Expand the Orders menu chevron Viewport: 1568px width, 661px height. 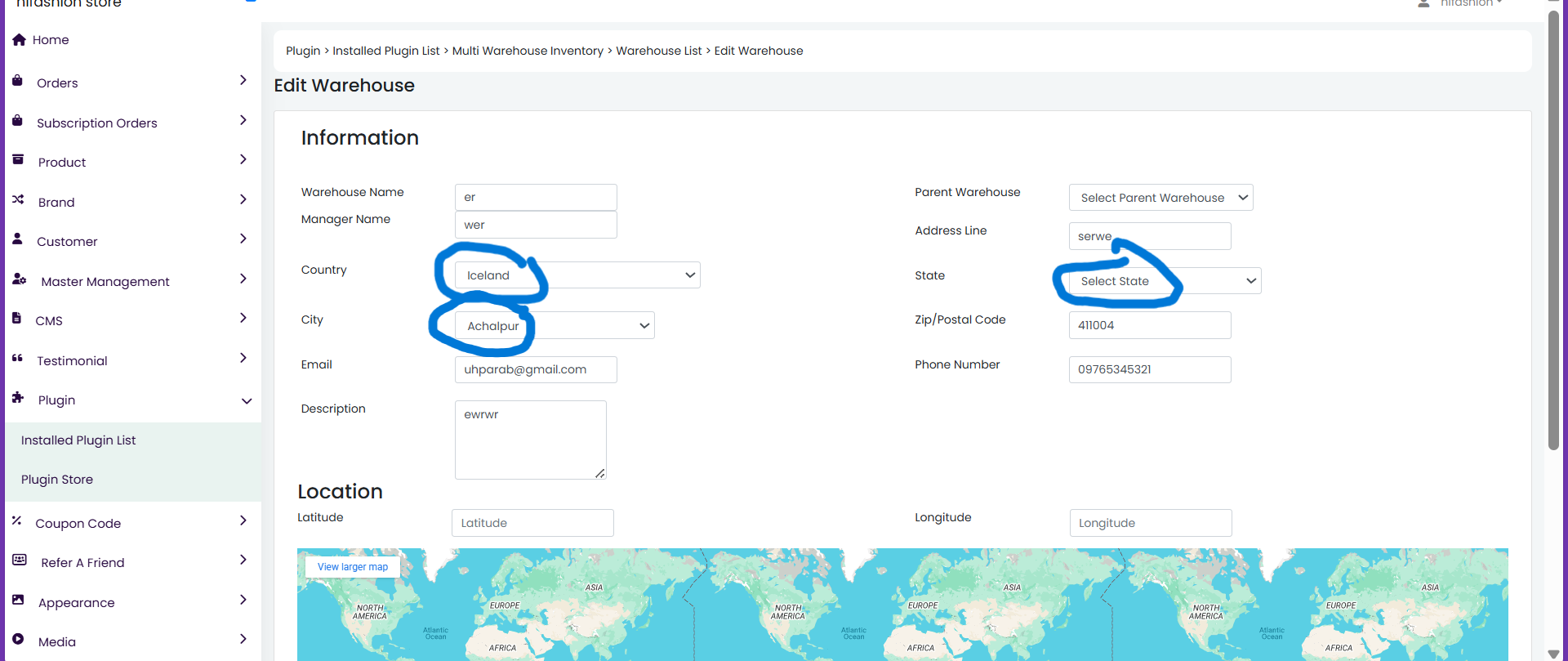coord(243,80)
